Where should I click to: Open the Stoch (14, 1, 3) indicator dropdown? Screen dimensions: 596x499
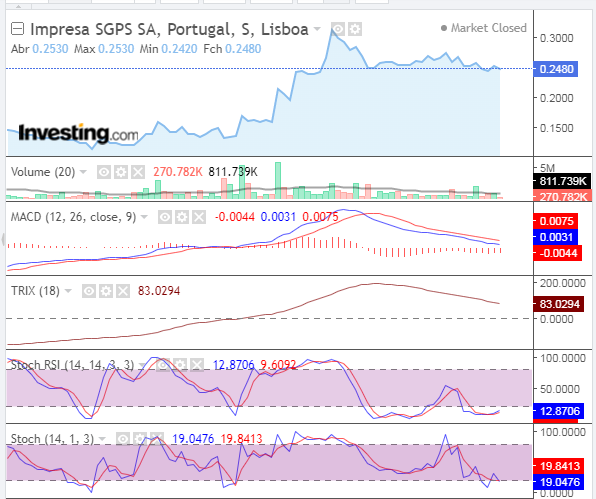tap(102, 439)
